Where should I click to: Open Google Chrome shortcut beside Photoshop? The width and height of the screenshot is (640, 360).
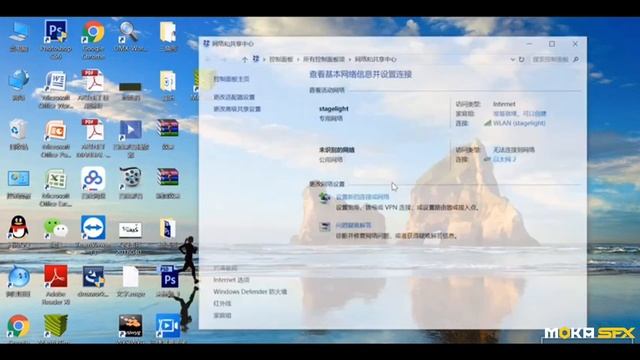coord(93,32)
